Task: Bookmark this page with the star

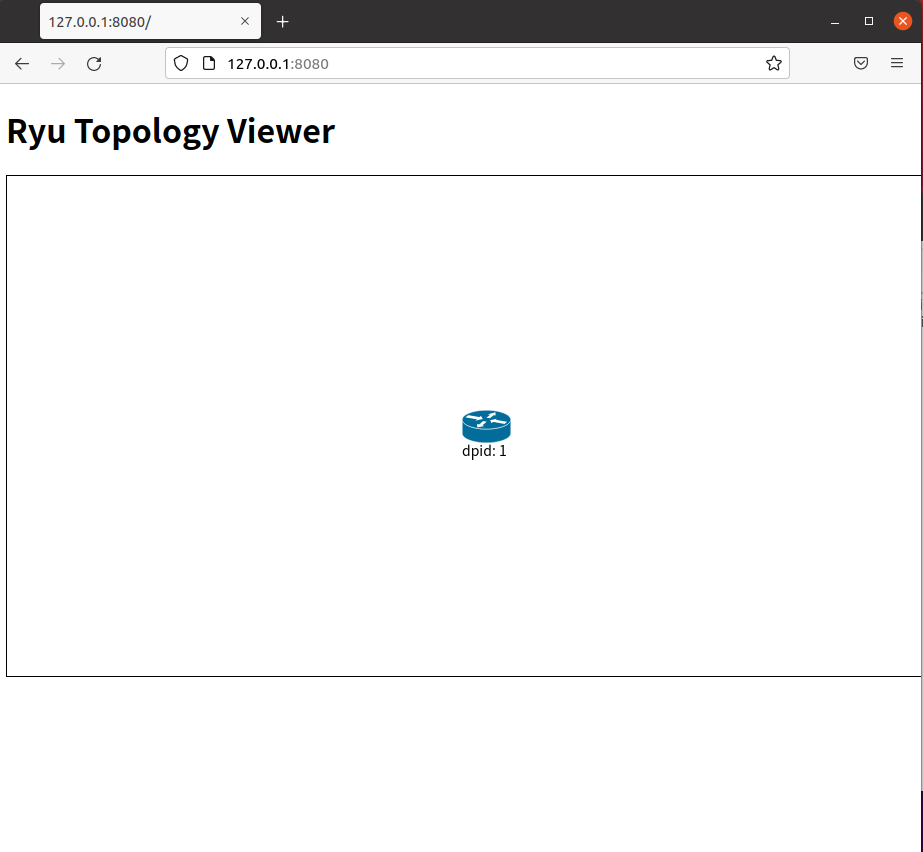Action: 773,63
